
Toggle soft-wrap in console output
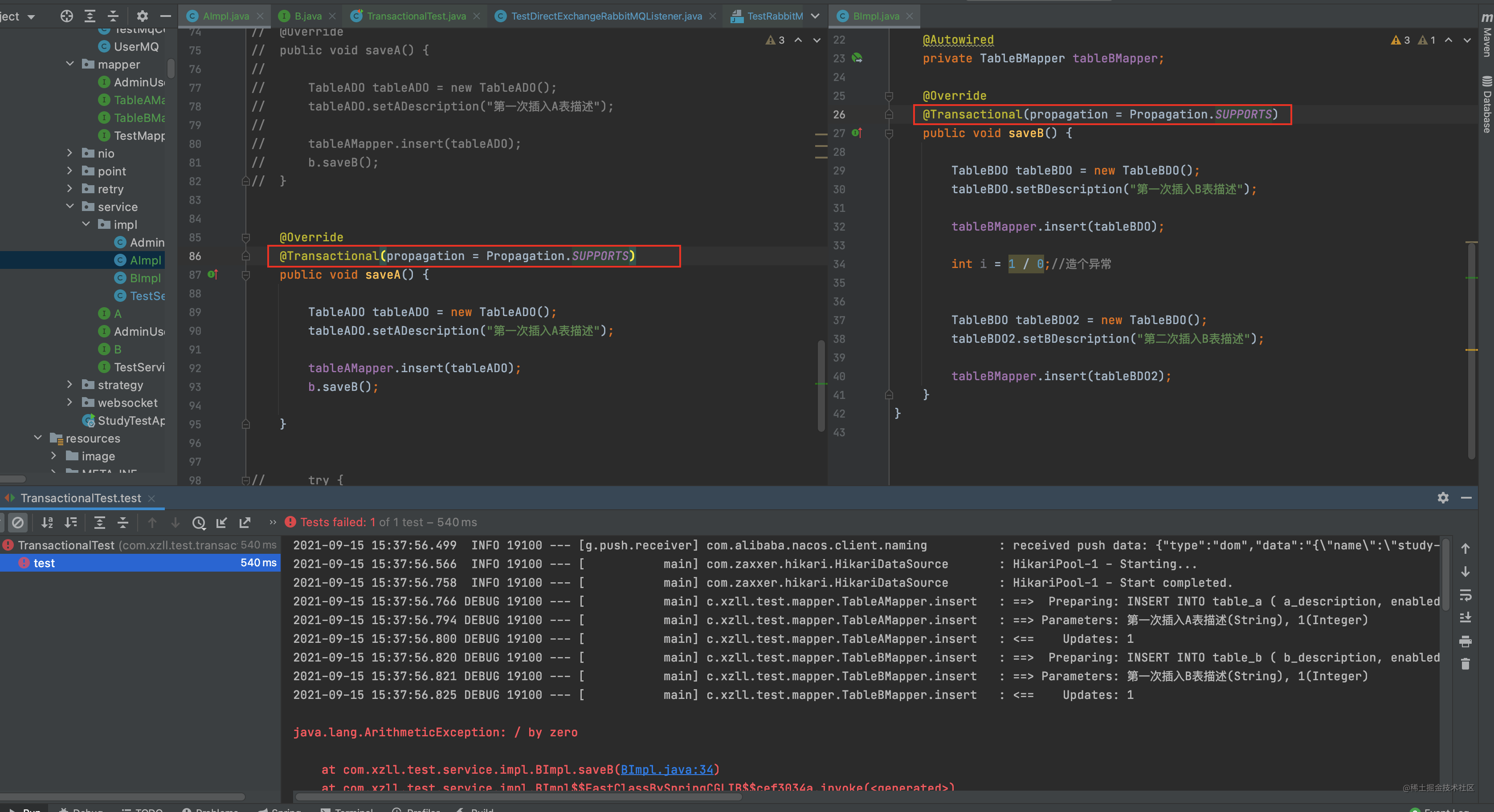[1465, 595]
